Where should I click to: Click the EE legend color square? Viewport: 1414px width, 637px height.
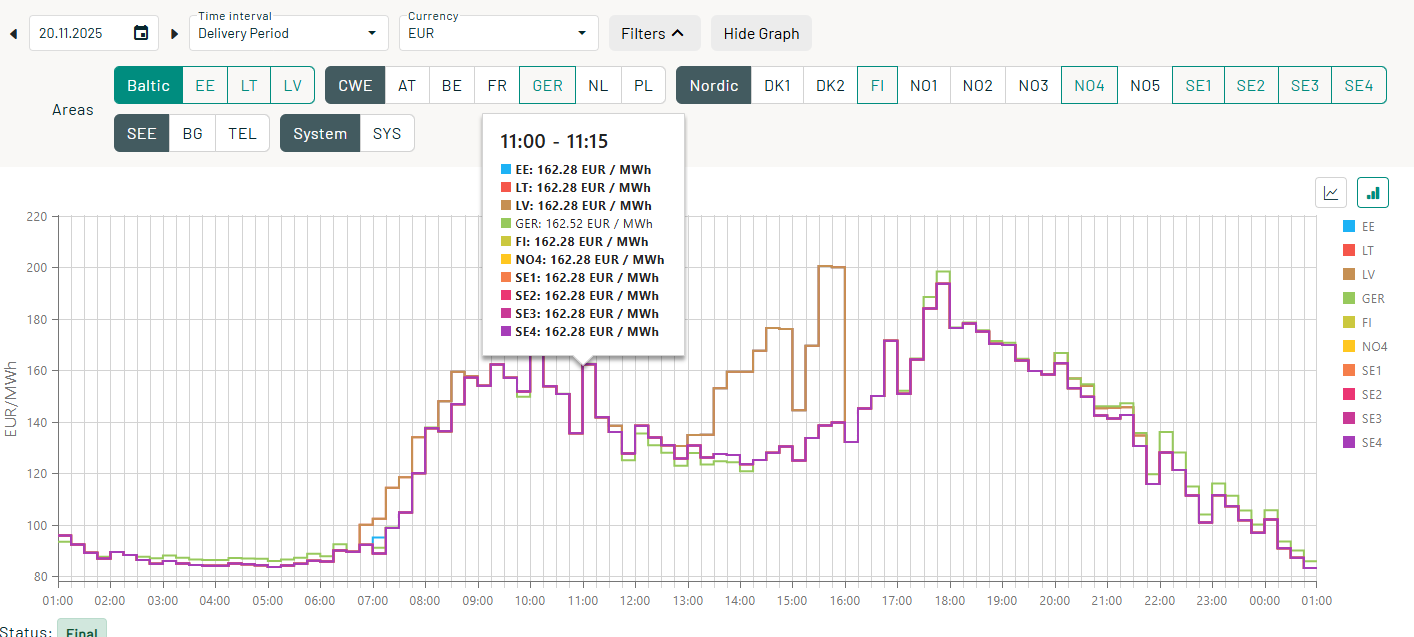(1347, 227)
